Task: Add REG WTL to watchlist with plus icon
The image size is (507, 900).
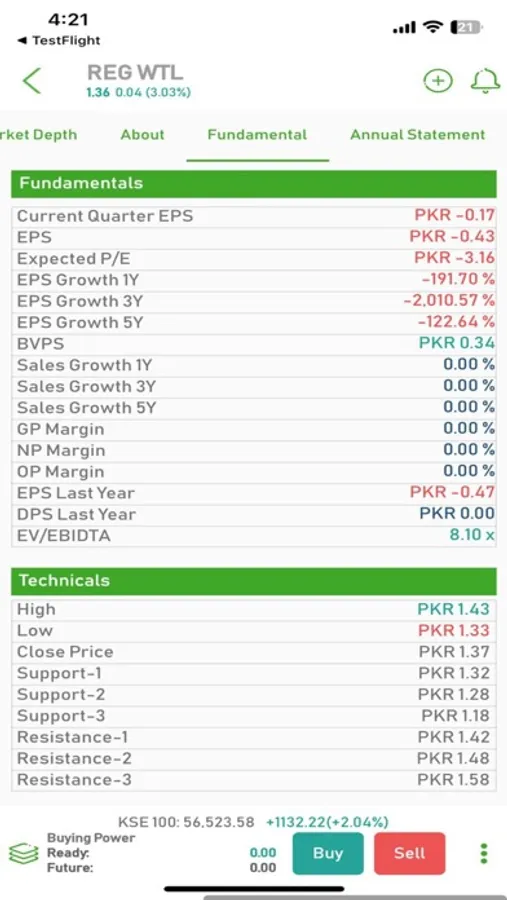Action: pos(438,80)
